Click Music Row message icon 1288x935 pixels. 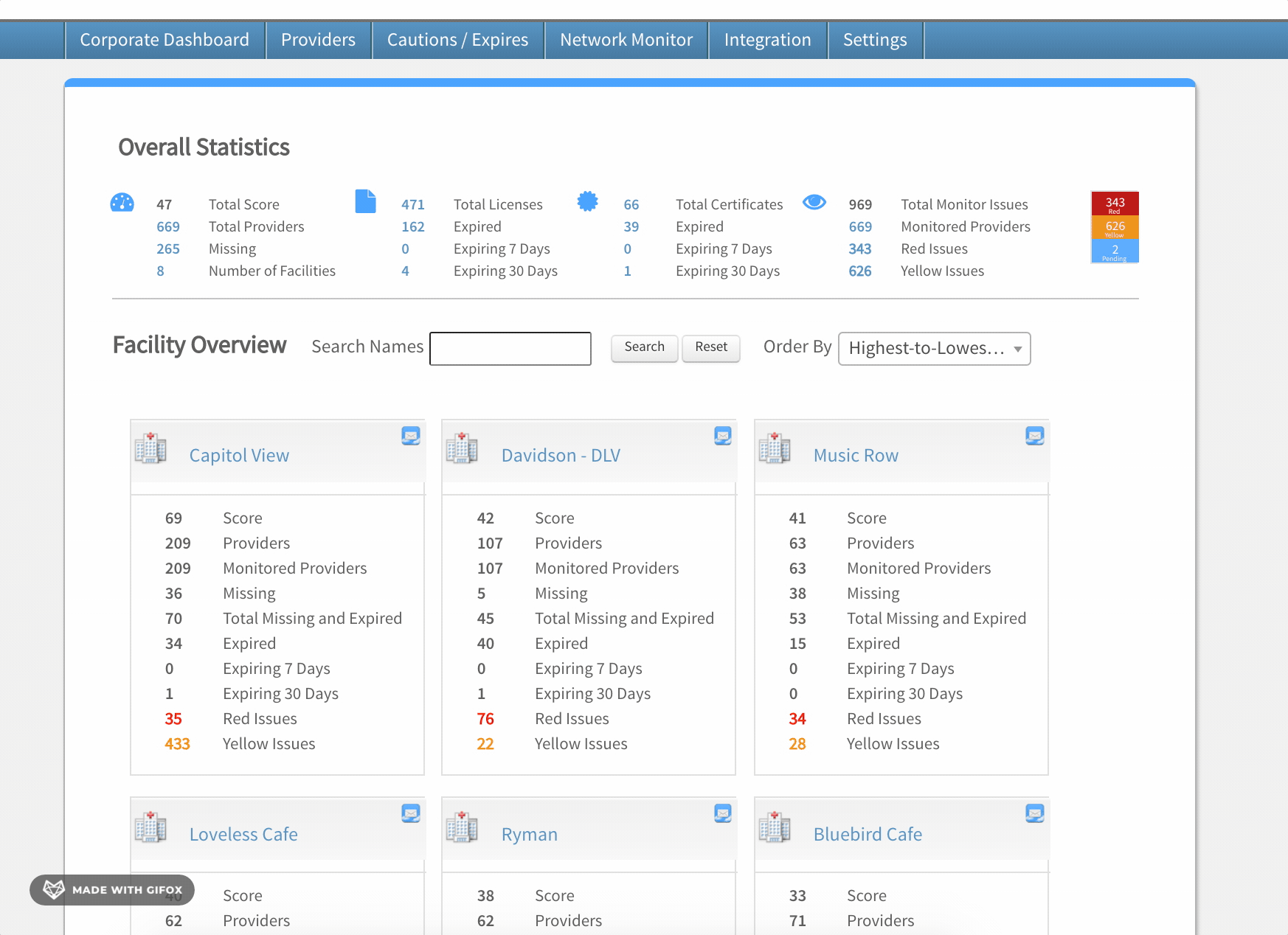tap(1035, 436)
